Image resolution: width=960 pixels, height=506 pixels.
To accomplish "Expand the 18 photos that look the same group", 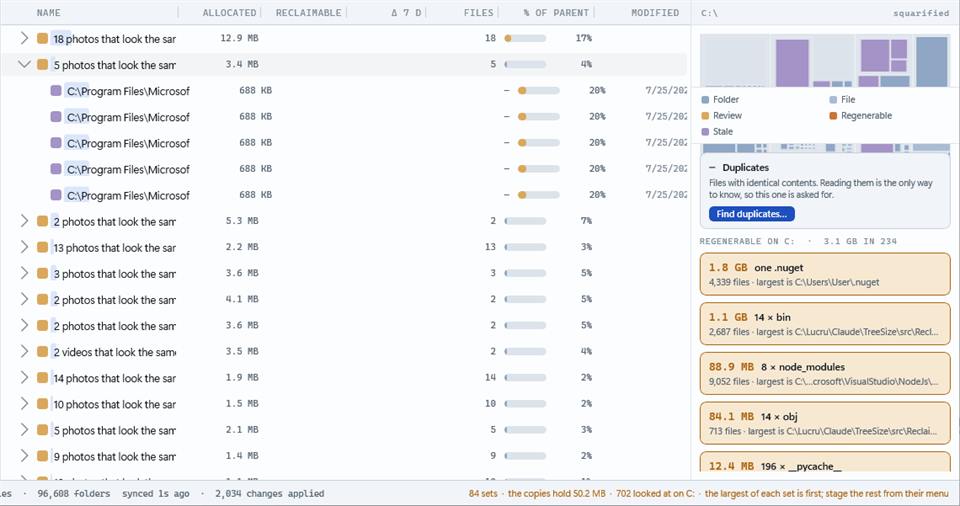I will coord(24,38).
